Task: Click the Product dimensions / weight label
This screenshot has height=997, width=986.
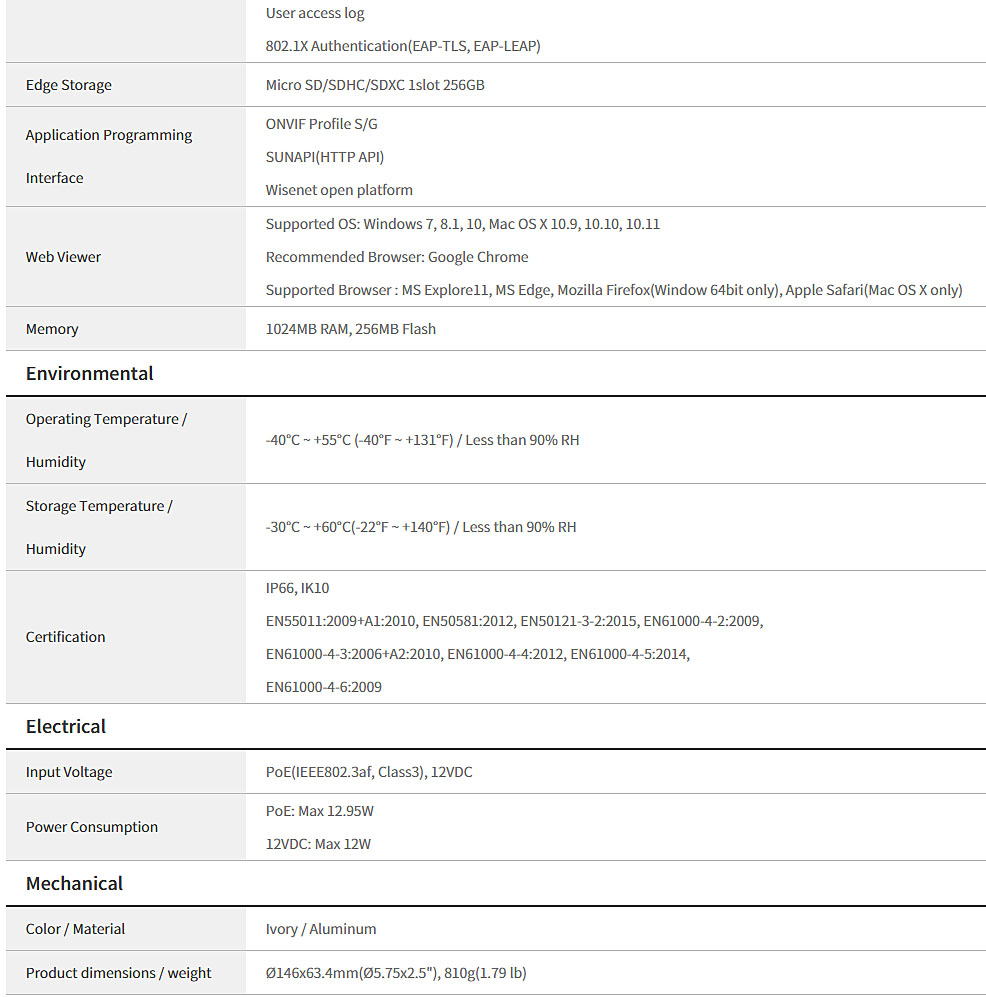Action: pyautogui.click(x=119, y=973)
